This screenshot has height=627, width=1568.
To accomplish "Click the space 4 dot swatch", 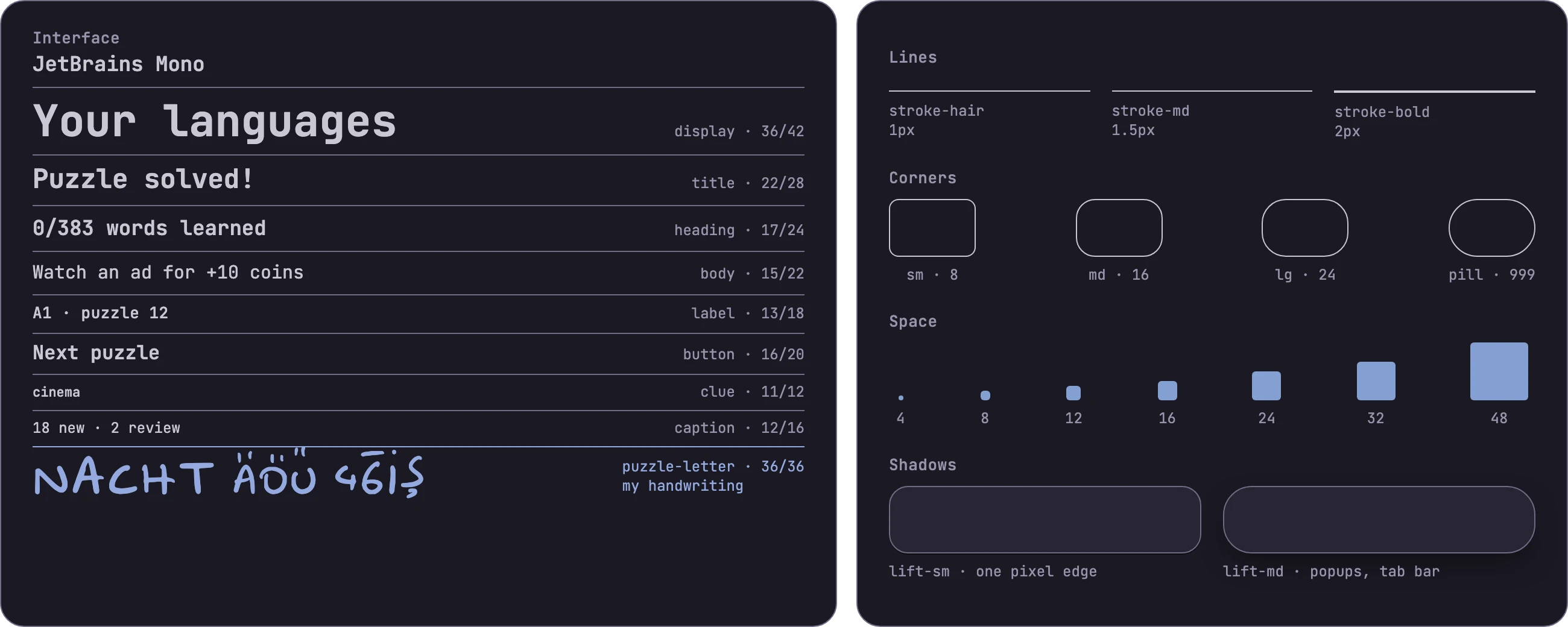I will [x=901, y=397].
